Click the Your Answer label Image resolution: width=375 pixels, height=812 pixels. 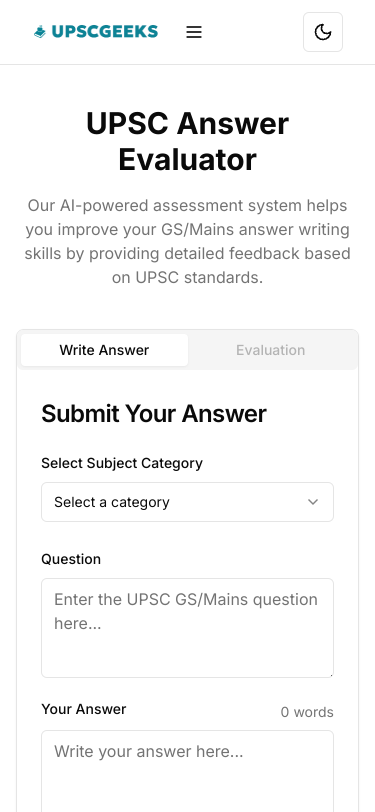point(84,709)
